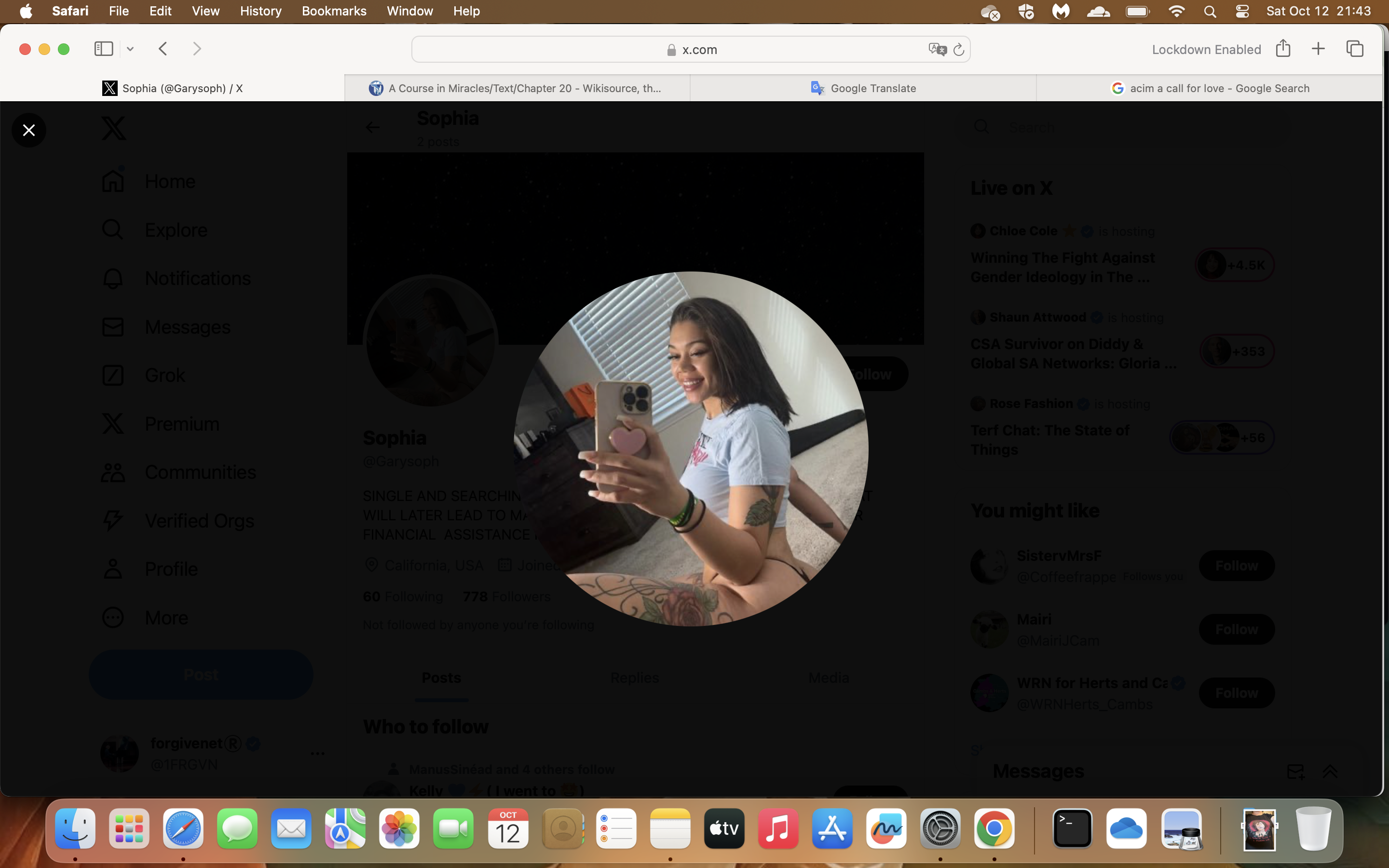Switch to the A Course in Miracles Wikisource tab
The image size is (1389, 868).
point(517,88)
